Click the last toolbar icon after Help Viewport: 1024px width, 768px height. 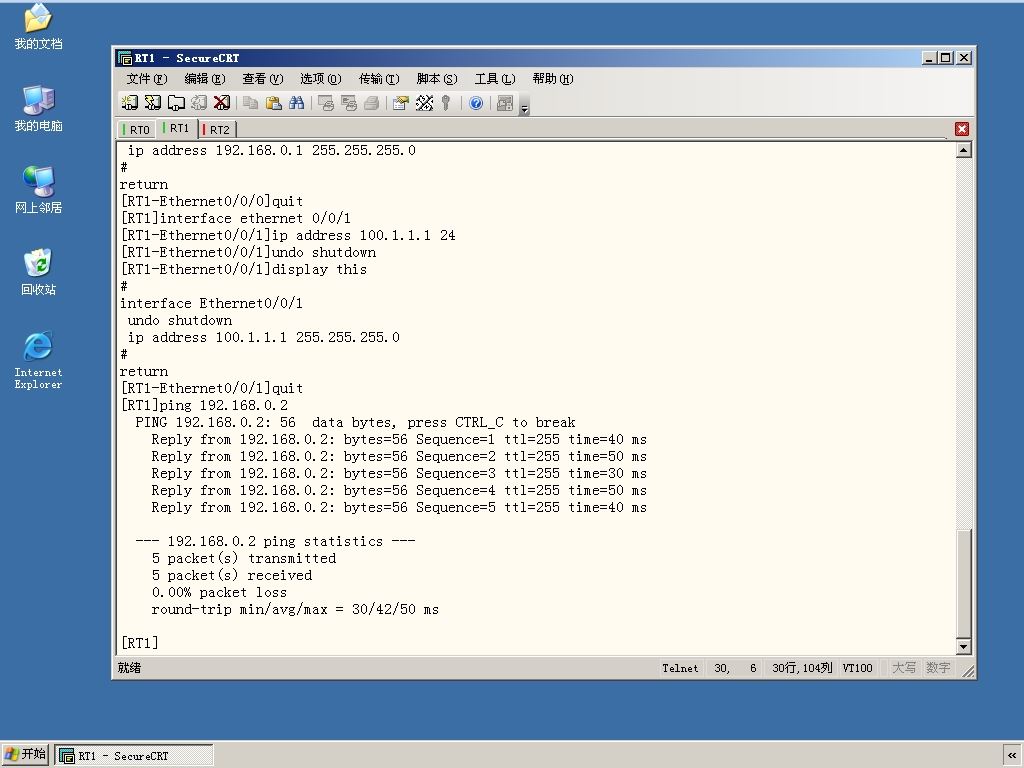pos(505,103)
